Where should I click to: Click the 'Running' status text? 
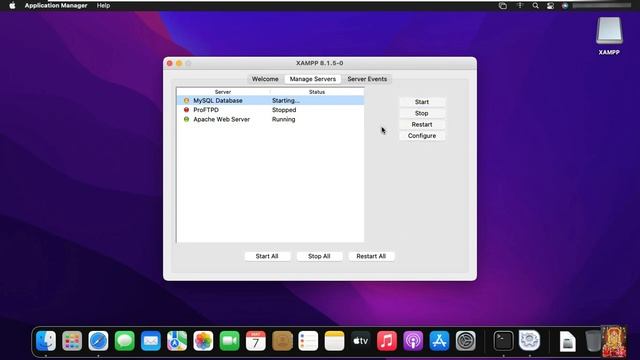click(x=284, y=119)
